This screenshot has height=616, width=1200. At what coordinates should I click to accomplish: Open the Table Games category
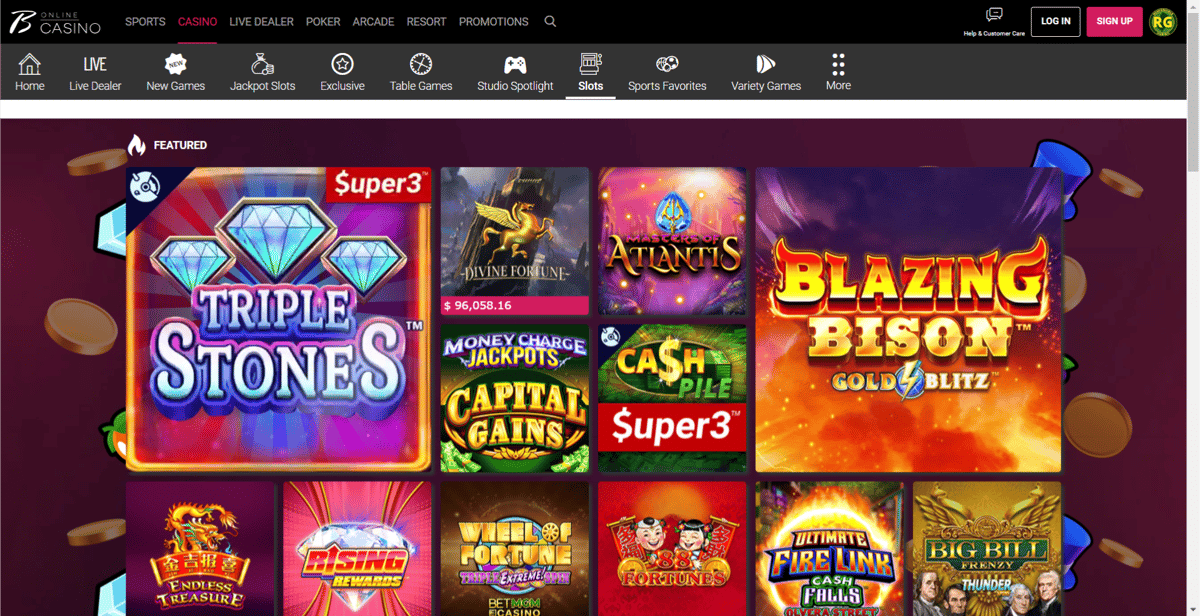tap(421, 72)
